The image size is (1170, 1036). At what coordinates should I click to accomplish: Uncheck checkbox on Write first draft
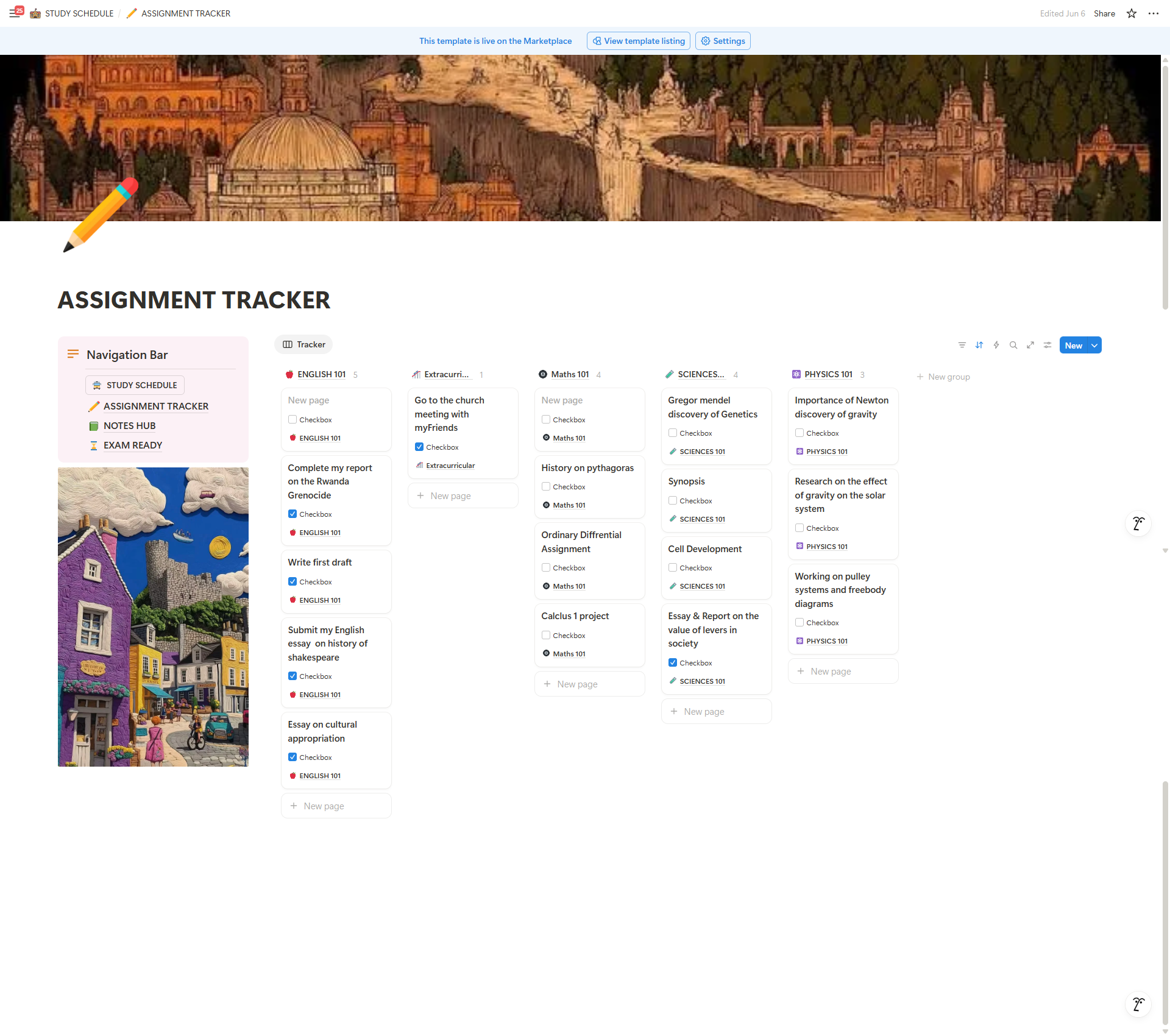[292, 581]
